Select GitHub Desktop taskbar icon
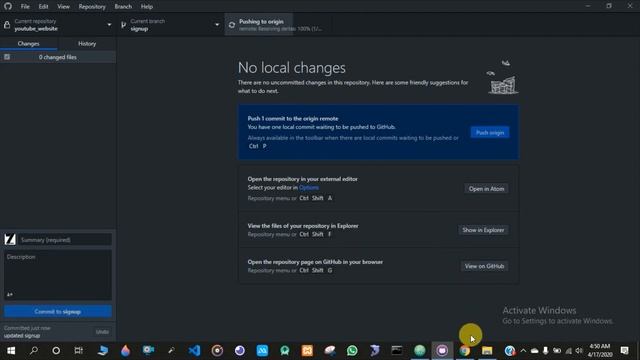The height and width of the screenshot is (360, 640). pos(442,350)
